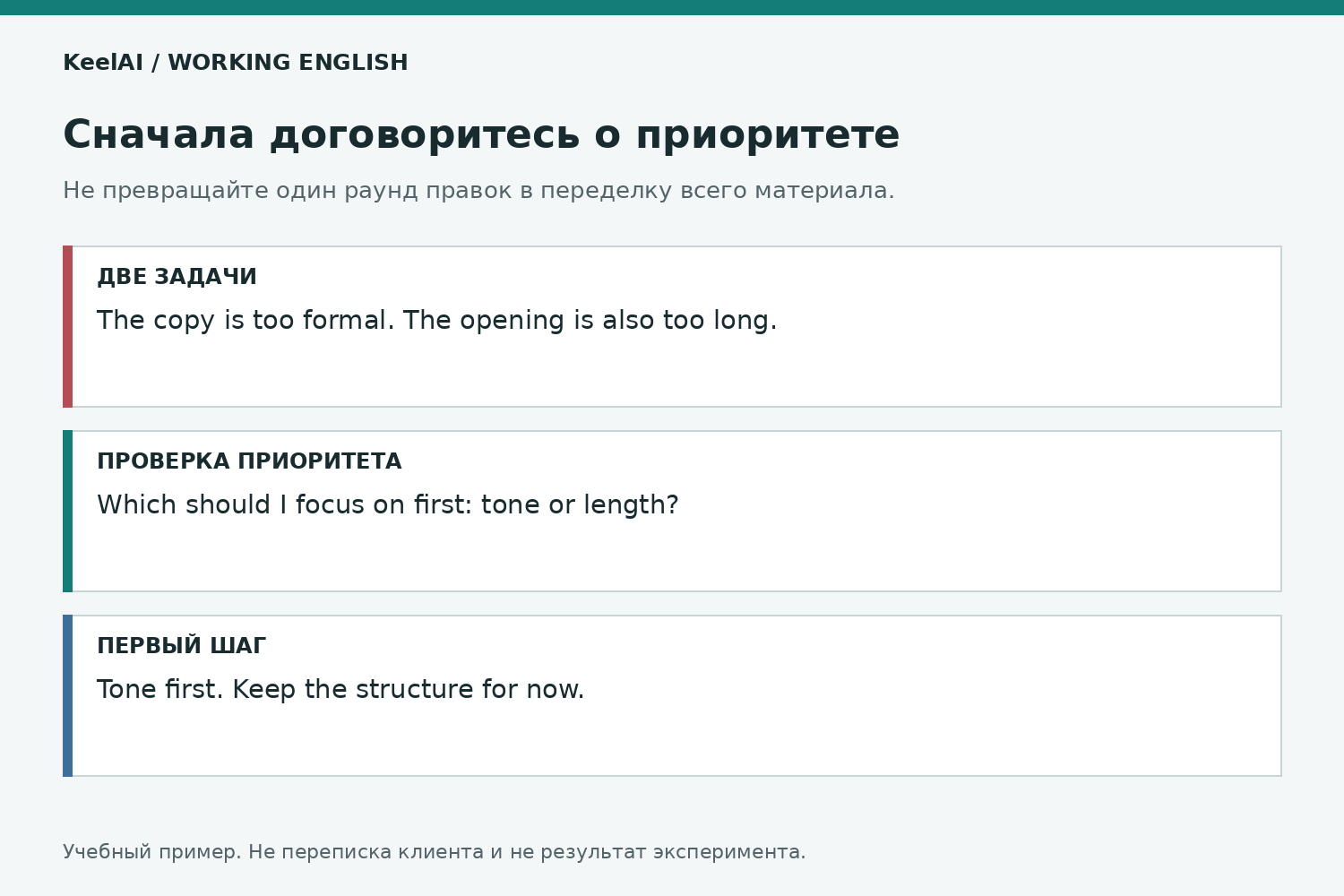The width and height of the screenshot is (1344, 896).
Task: Select the sentence "The copy is too formal."
Action: [246, 321]
